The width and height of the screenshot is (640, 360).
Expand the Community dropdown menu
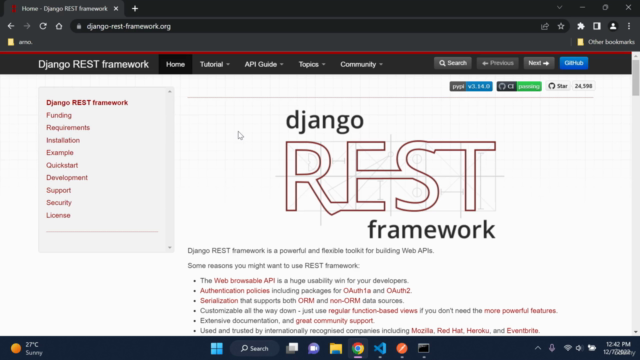pyautogui.click(x=362, y=64)
